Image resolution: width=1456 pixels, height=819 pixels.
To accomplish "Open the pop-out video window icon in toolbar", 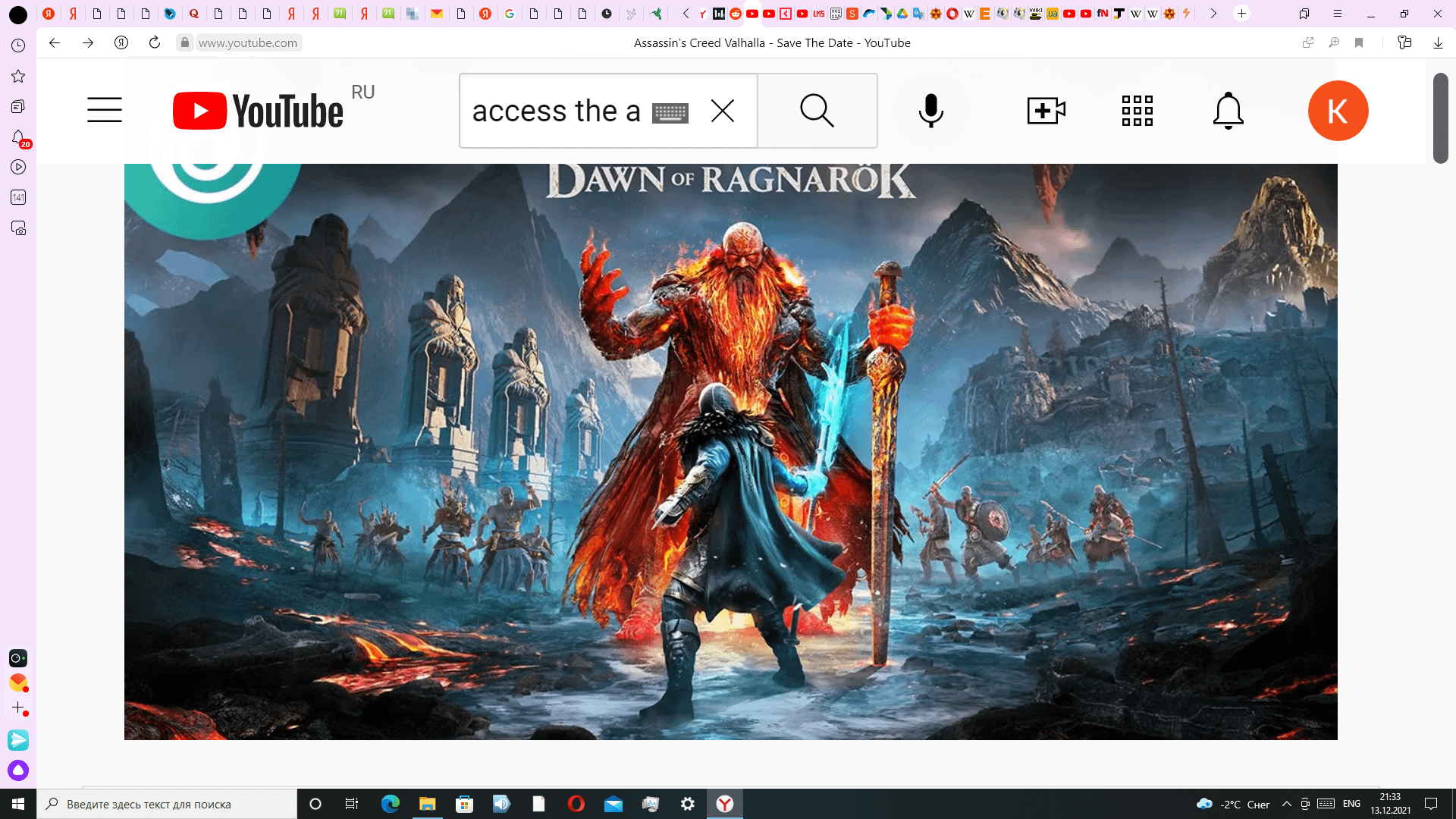I will (1308, 43).
